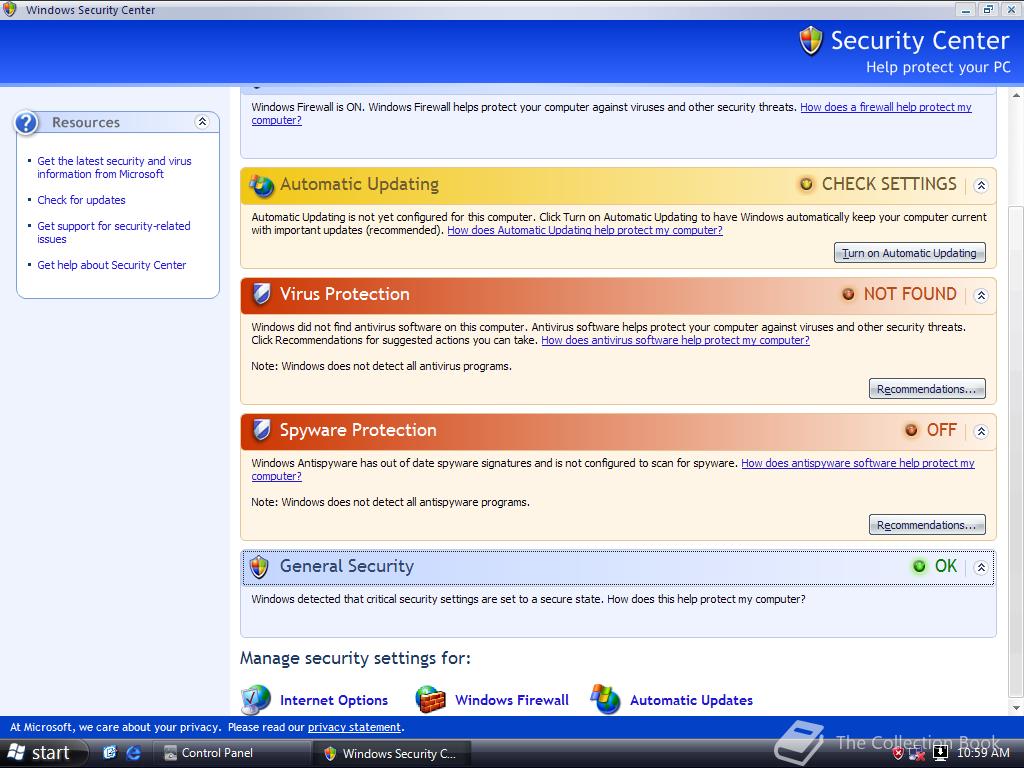This screenshot has width=1024, height=768.
Task: Open Get help about Security Center link
Action: coord(112,265)
